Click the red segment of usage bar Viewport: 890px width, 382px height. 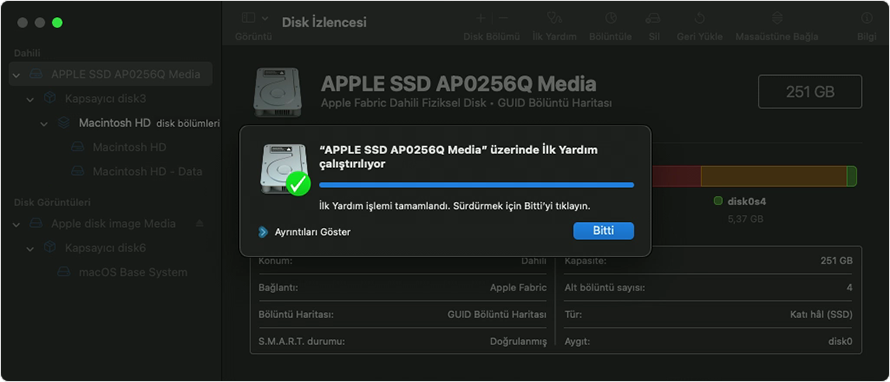point(677,176)
